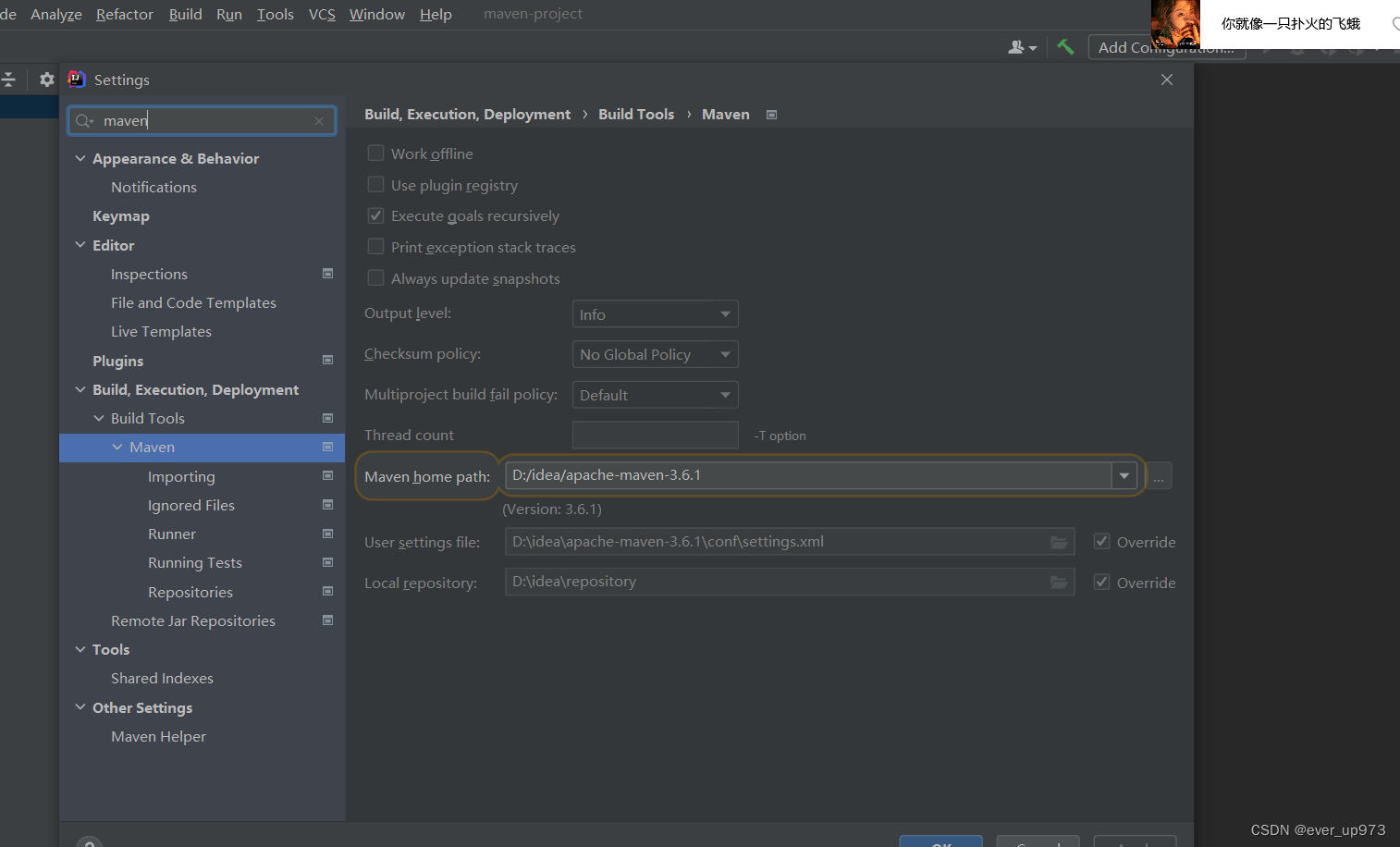Viewport: 1400px width, 847px height.
Task: Click the project-level icon on selected Maven row
Action: [327, 447]
